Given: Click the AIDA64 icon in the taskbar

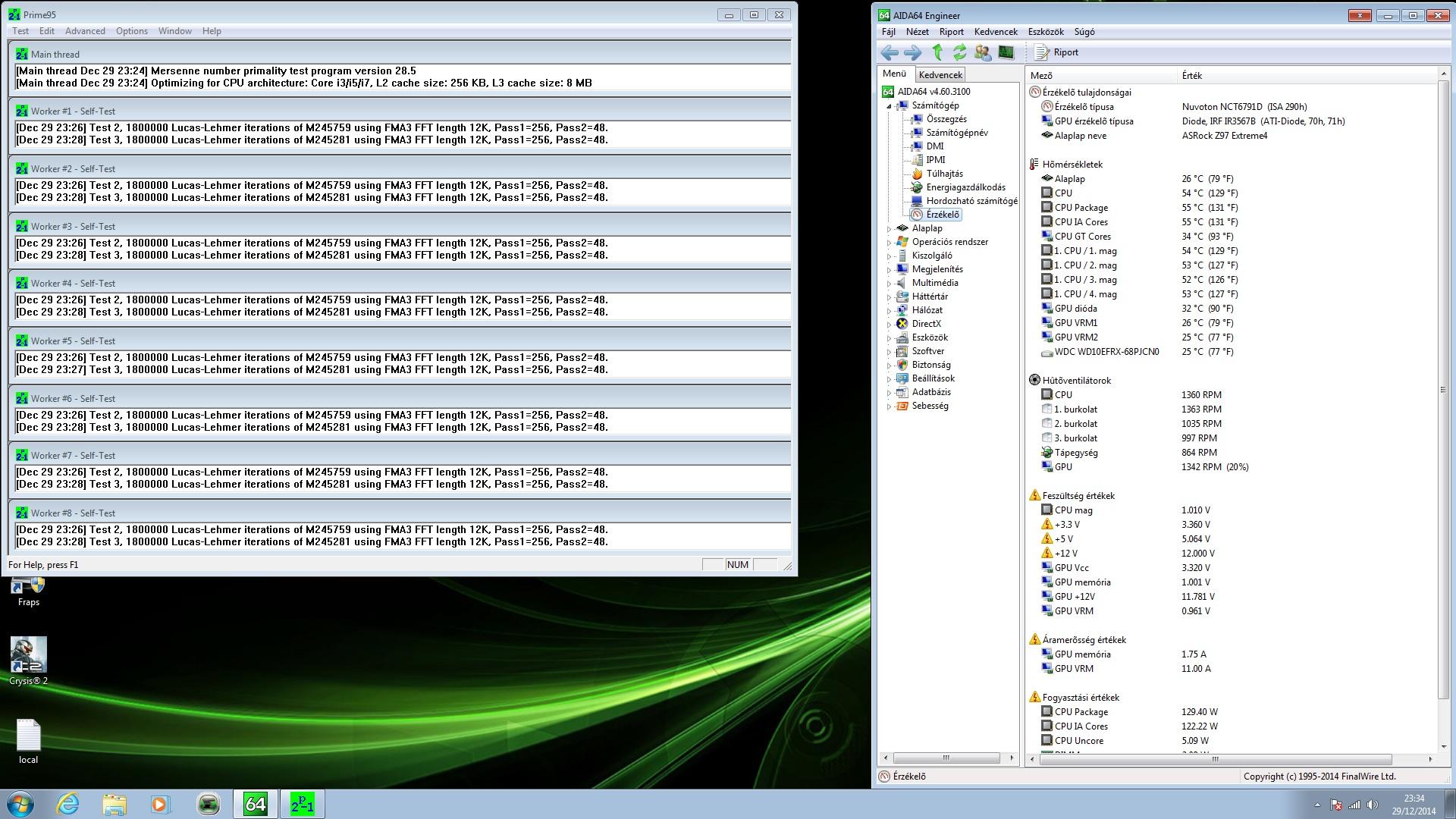Looking at the screenshot, I should pos(256,804).
